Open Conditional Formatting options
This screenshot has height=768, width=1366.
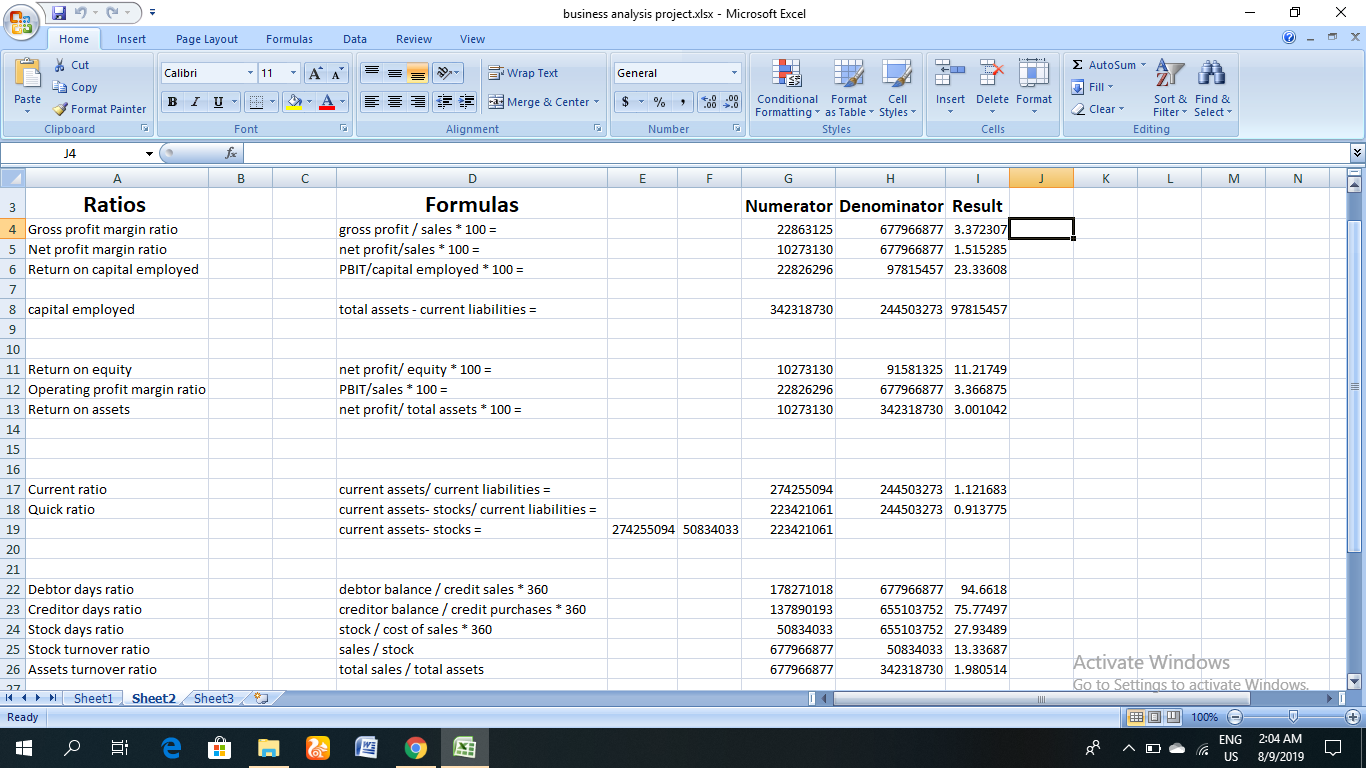click(x=786, y=89)
